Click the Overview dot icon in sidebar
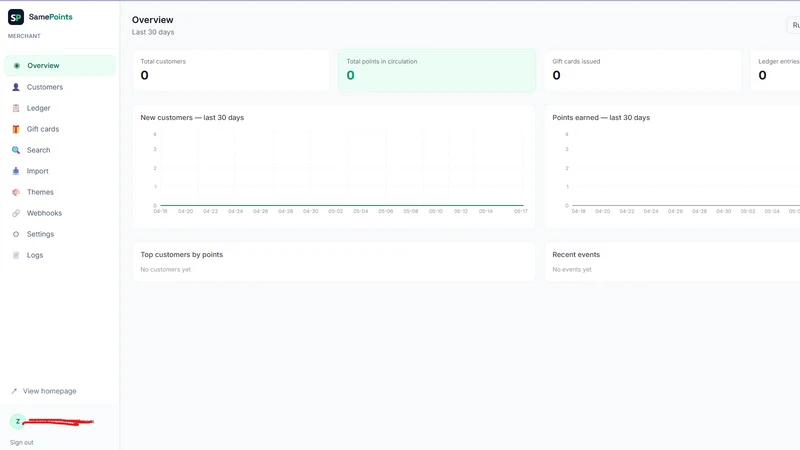The width and height of the screenshot is (800, 450). [x=17, y=66]
